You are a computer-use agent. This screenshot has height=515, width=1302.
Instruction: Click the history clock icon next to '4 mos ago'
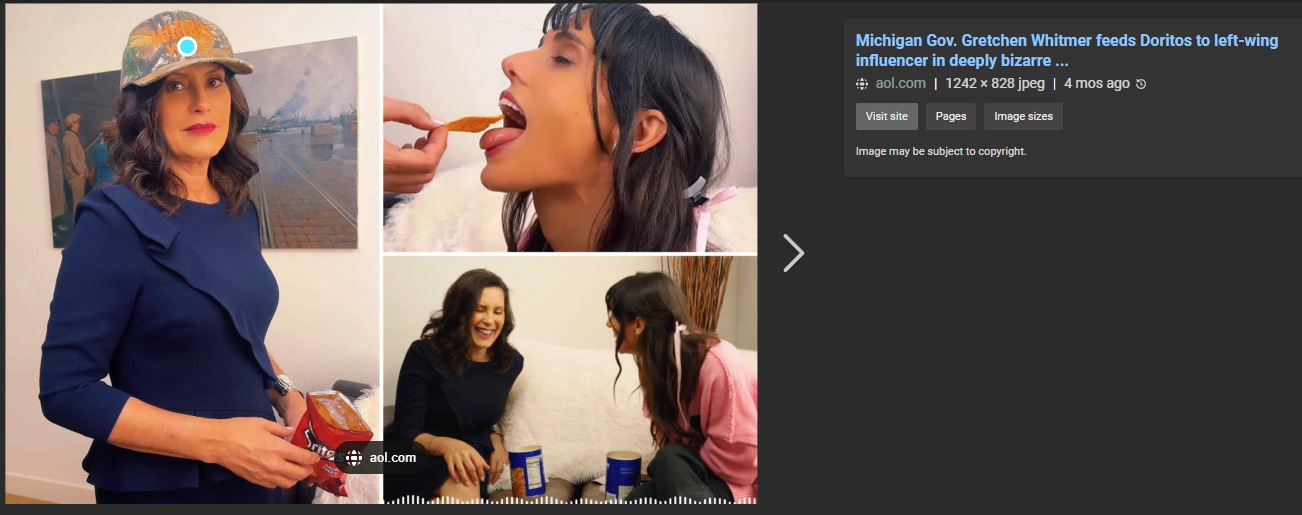[1141, 84]
